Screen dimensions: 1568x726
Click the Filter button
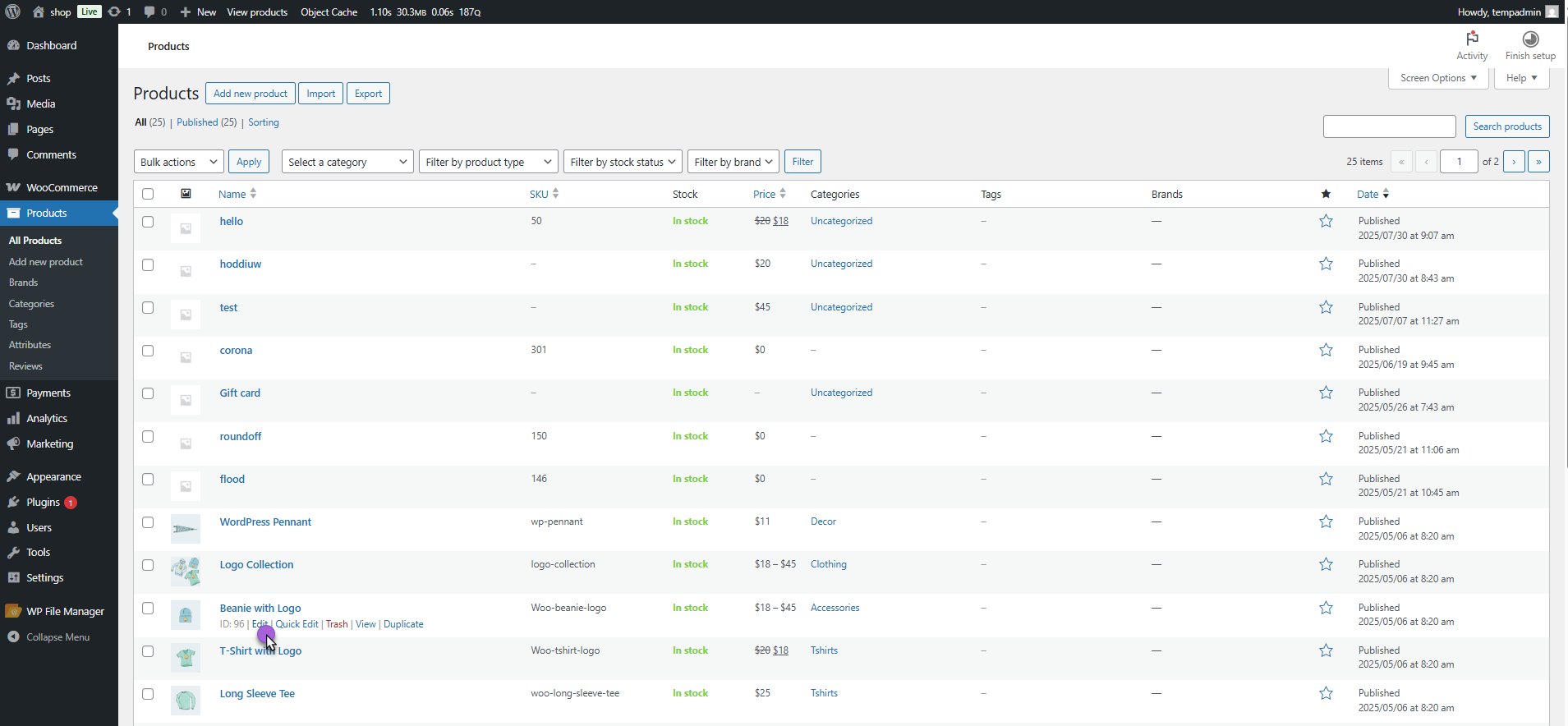(x=802, y=162)
